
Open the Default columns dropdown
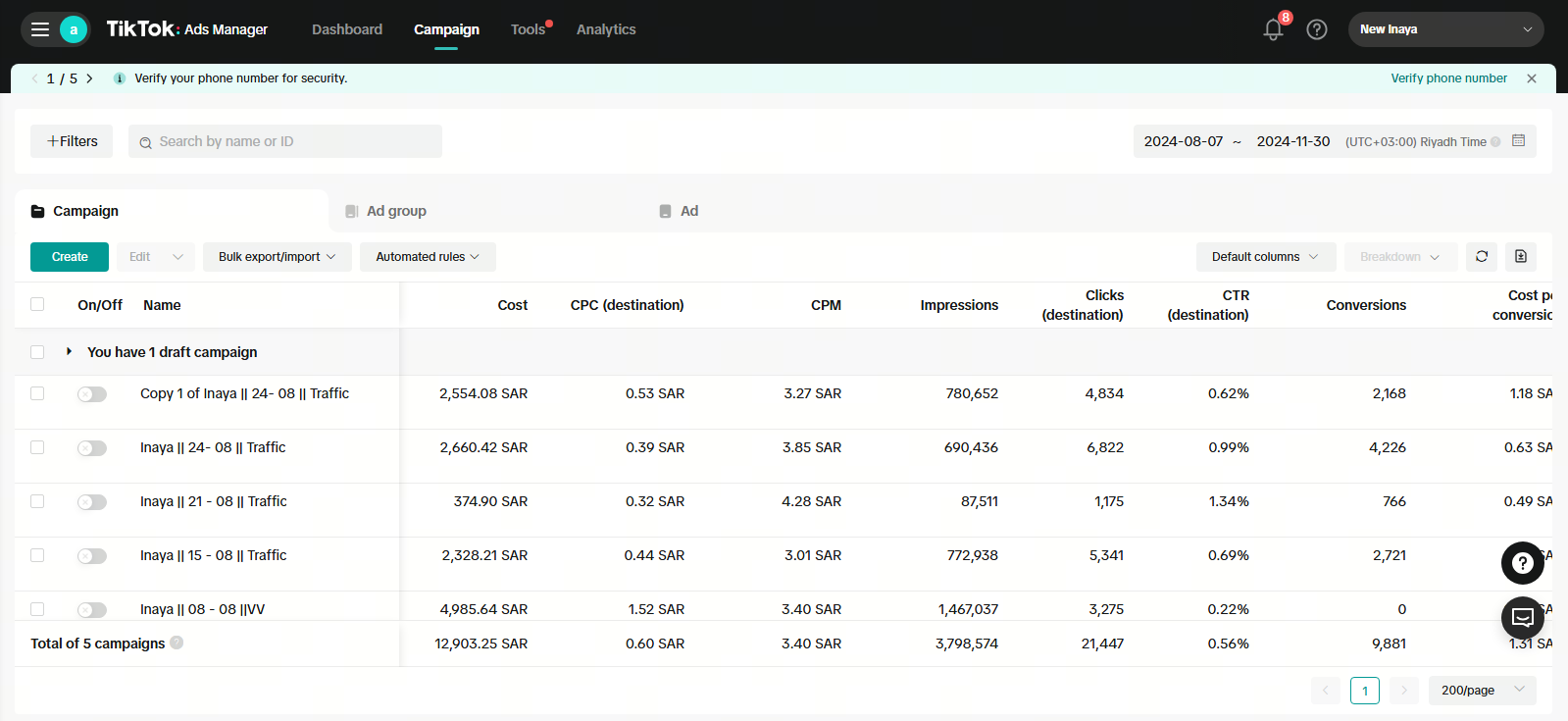1265,257
